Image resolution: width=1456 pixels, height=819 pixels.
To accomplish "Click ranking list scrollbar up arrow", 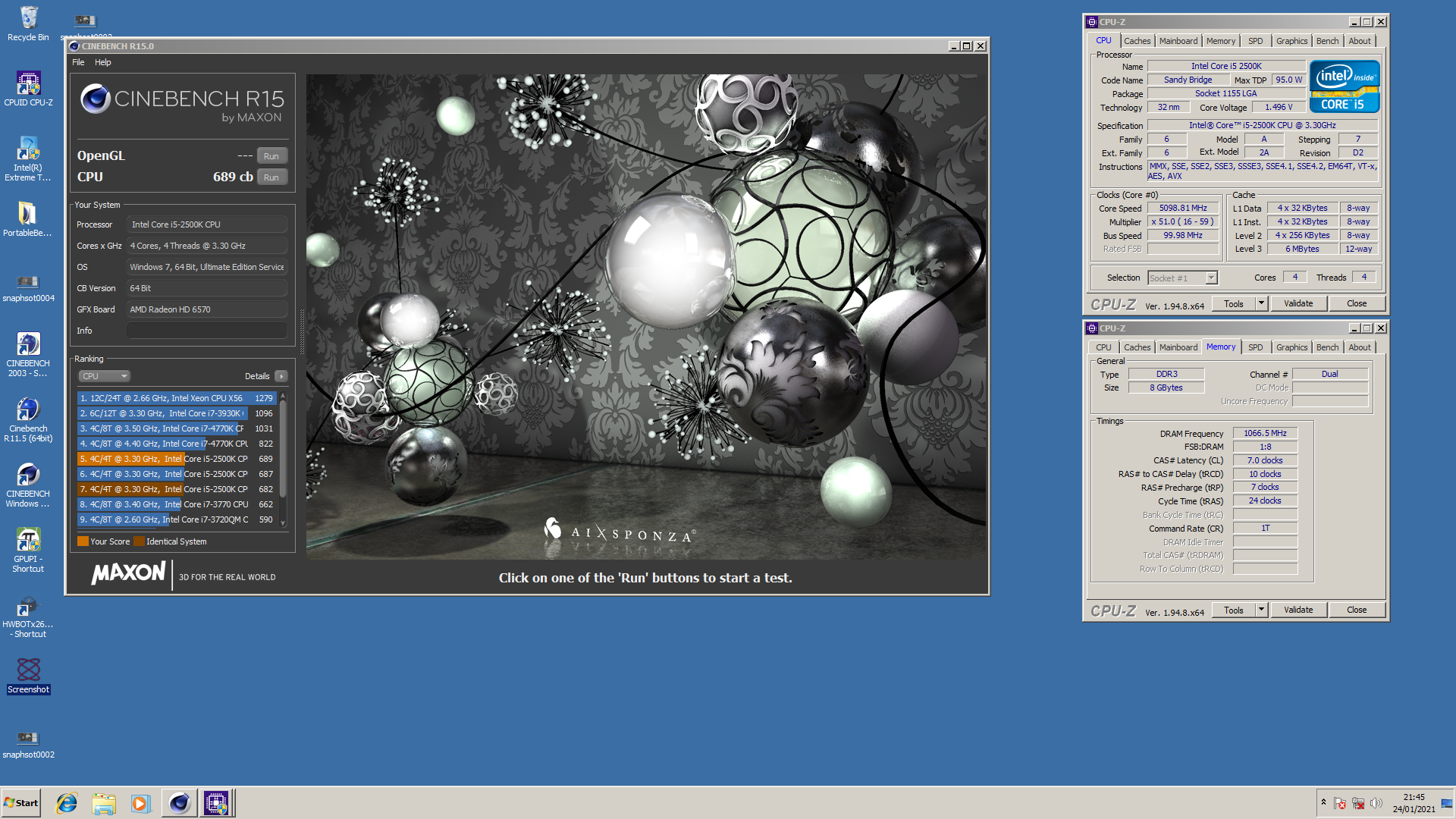I will (x=283, y=395).
